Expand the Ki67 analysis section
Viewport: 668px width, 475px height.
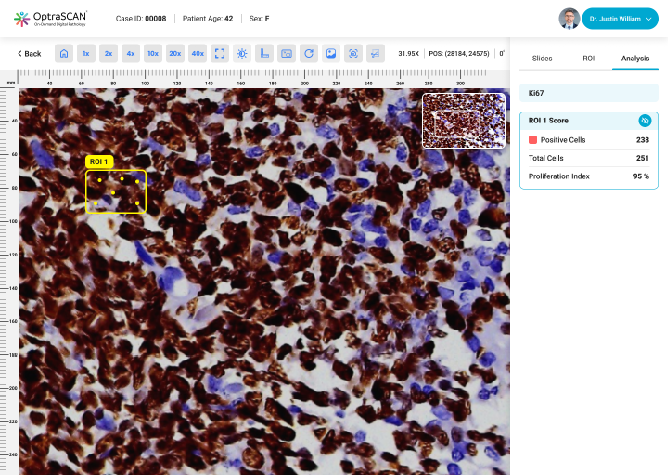coord(588,93)
